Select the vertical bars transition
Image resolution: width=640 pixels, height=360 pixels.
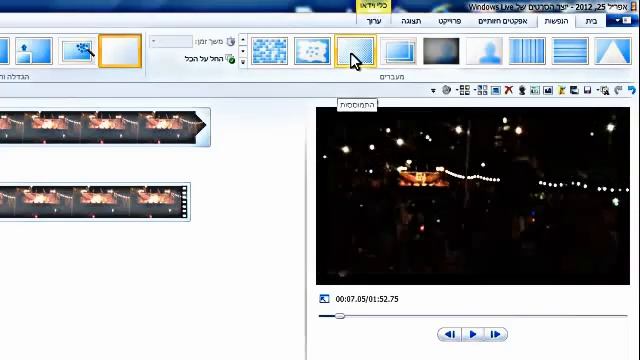(x=527, y=51)
